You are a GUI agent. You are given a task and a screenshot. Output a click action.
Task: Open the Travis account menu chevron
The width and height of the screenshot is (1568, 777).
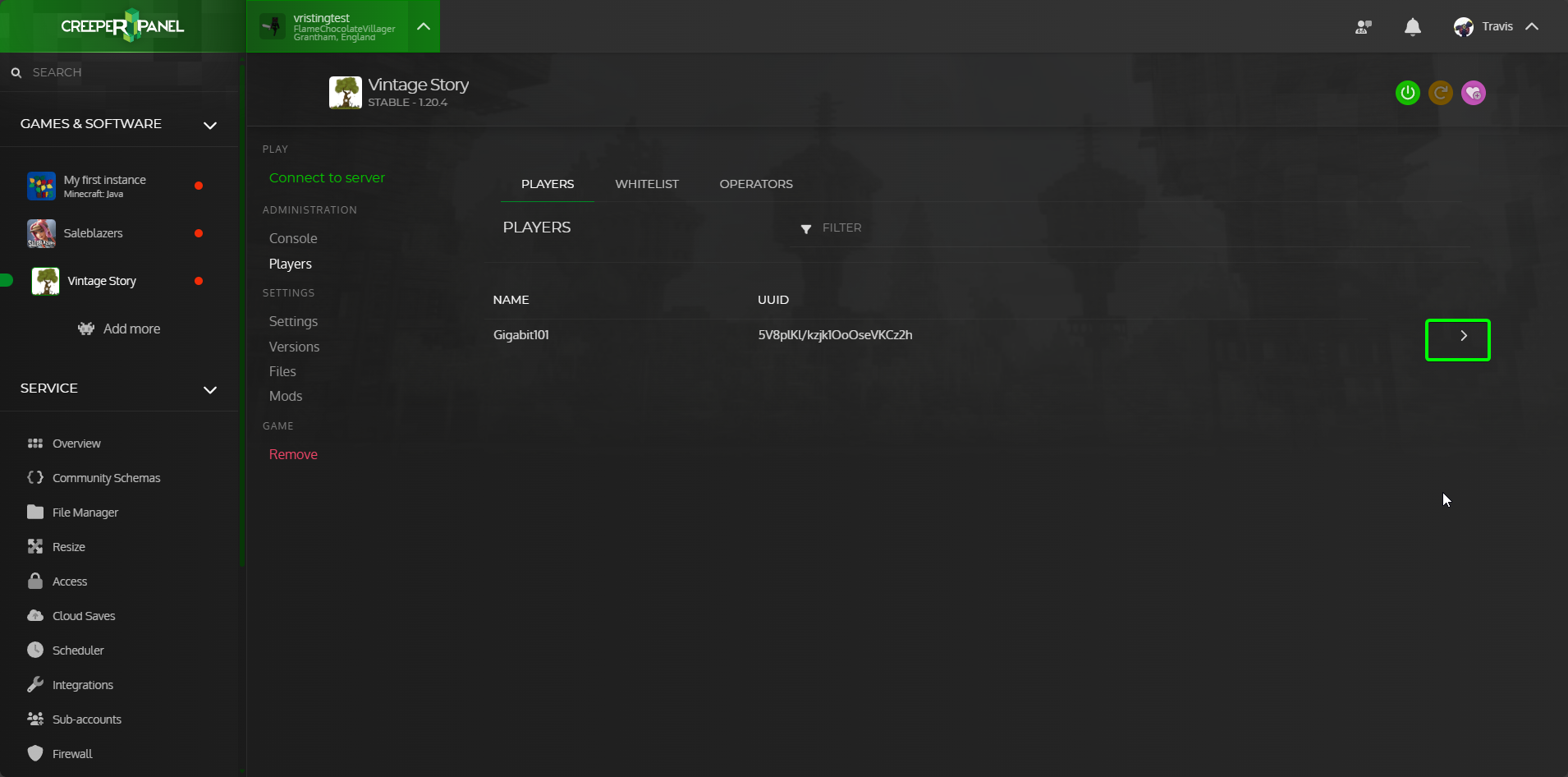point(1532,26)
